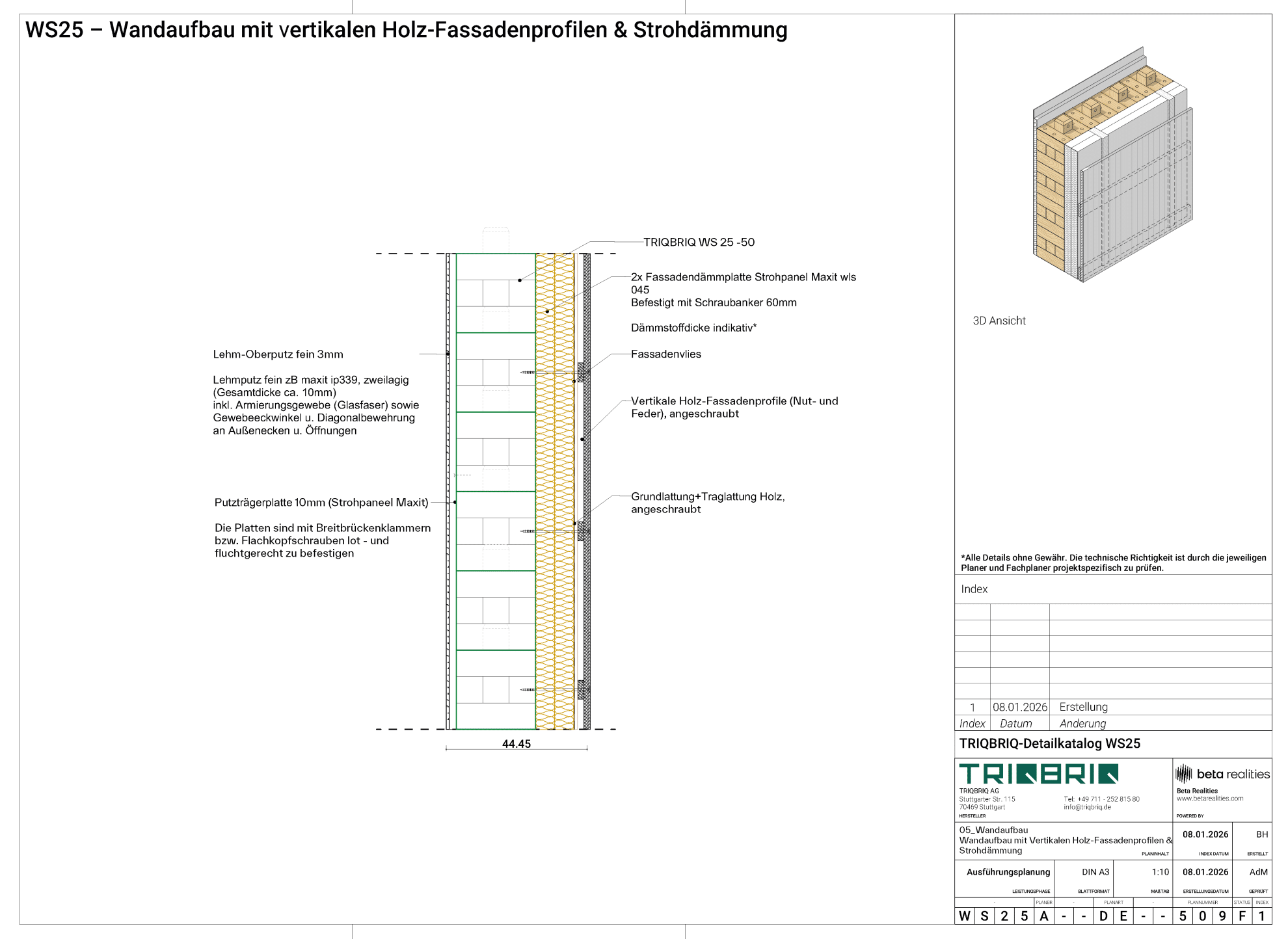
Task: Click the 'Grundlattung+Traglattung Holz' annotation
Action: coord(708,503)
